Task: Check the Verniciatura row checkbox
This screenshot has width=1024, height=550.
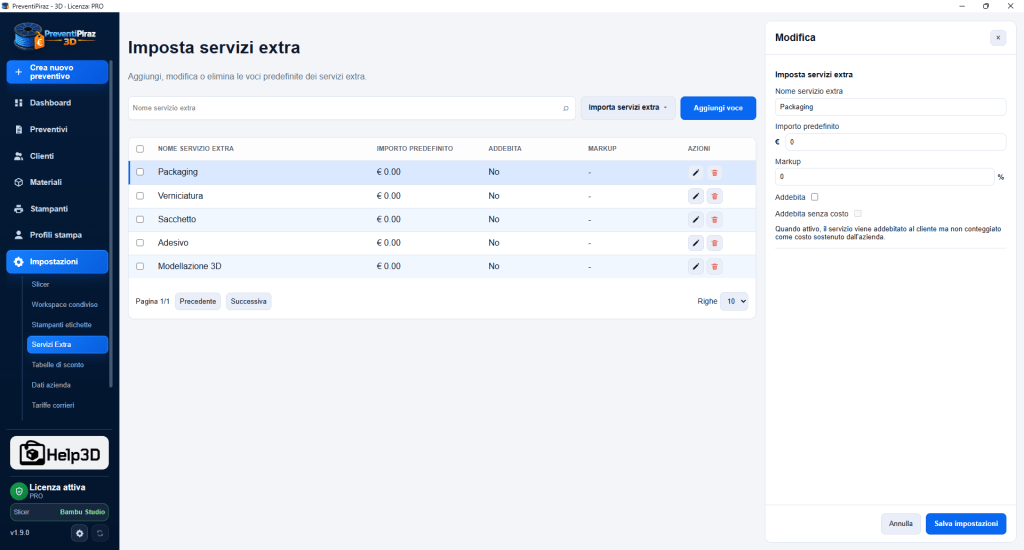Action: tap(140, 196)
